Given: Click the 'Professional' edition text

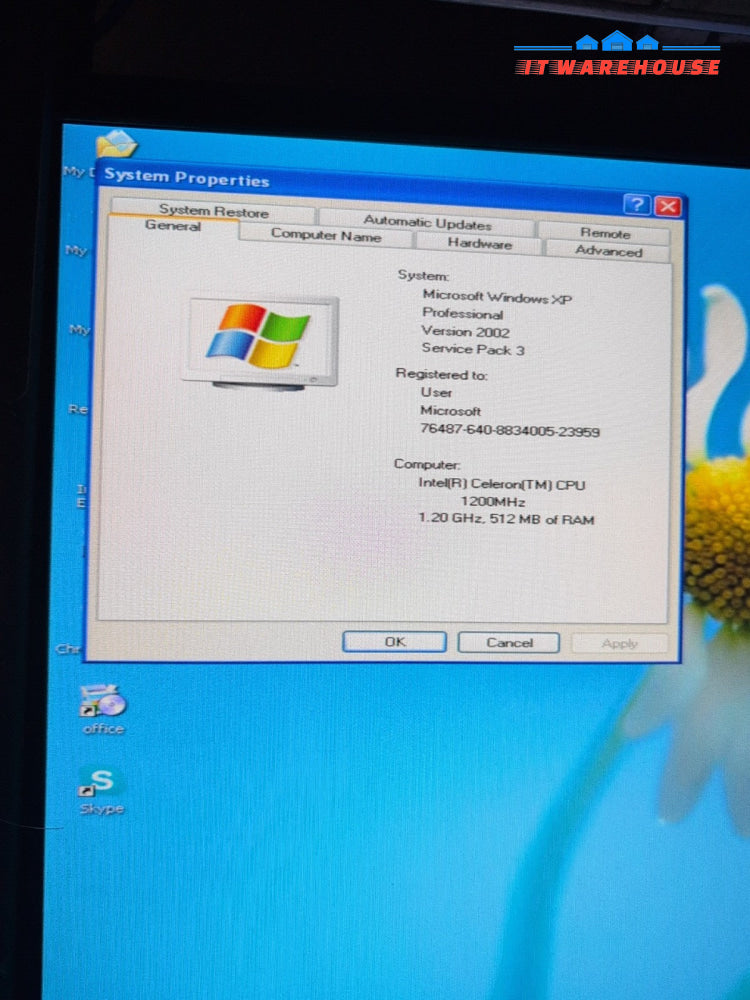Looking at the screenshot, I should (462, 314).
